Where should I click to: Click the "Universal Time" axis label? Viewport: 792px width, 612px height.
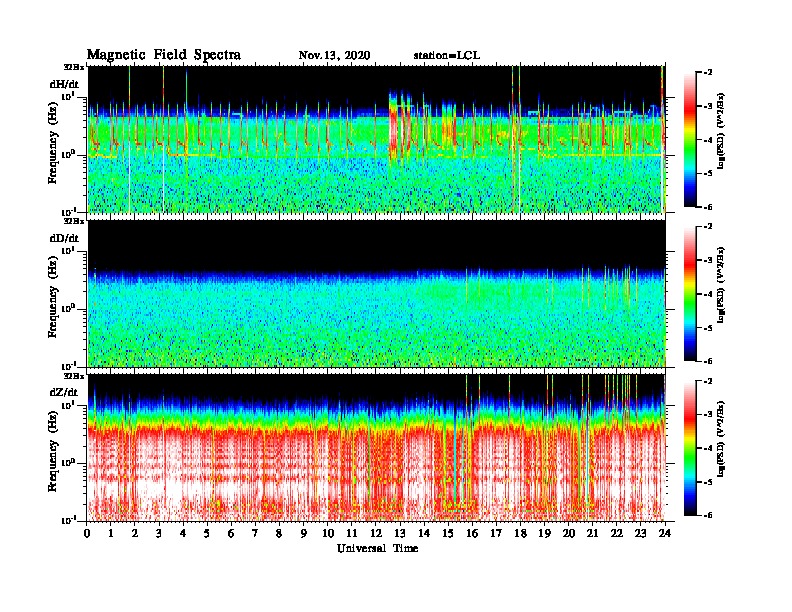(377, 548)
